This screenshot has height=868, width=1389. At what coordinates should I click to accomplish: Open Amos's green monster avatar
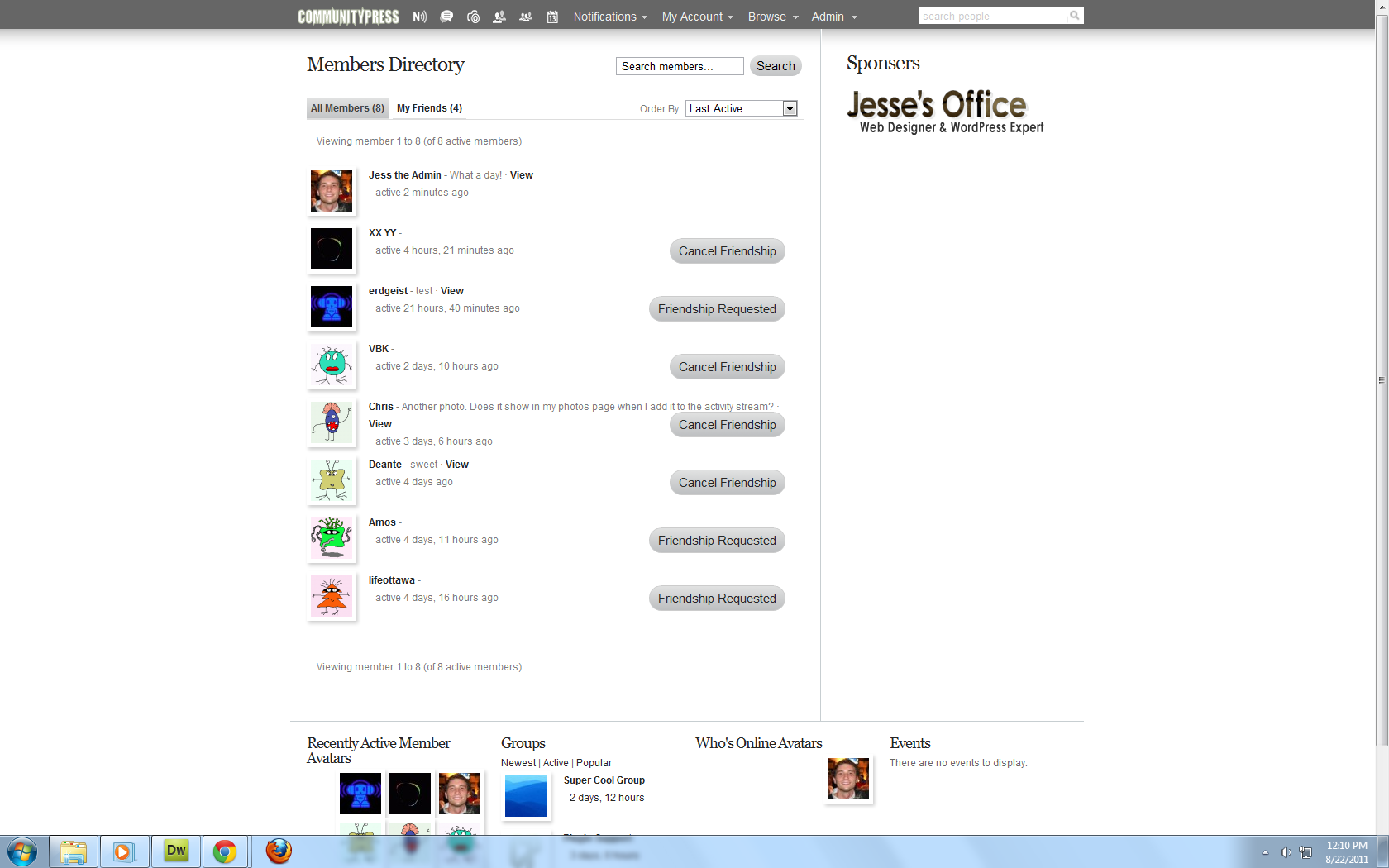tap(332, 538)
